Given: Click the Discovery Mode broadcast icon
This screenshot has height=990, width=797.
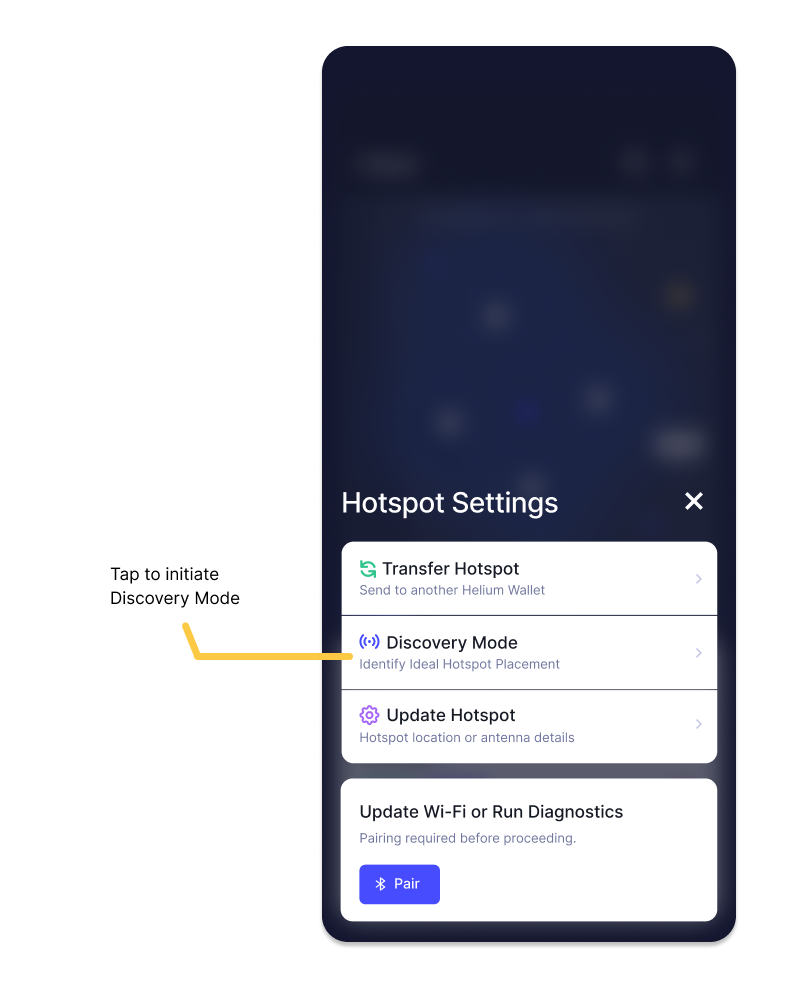Looking at the screenshot, I should click(x=369, y=642).
